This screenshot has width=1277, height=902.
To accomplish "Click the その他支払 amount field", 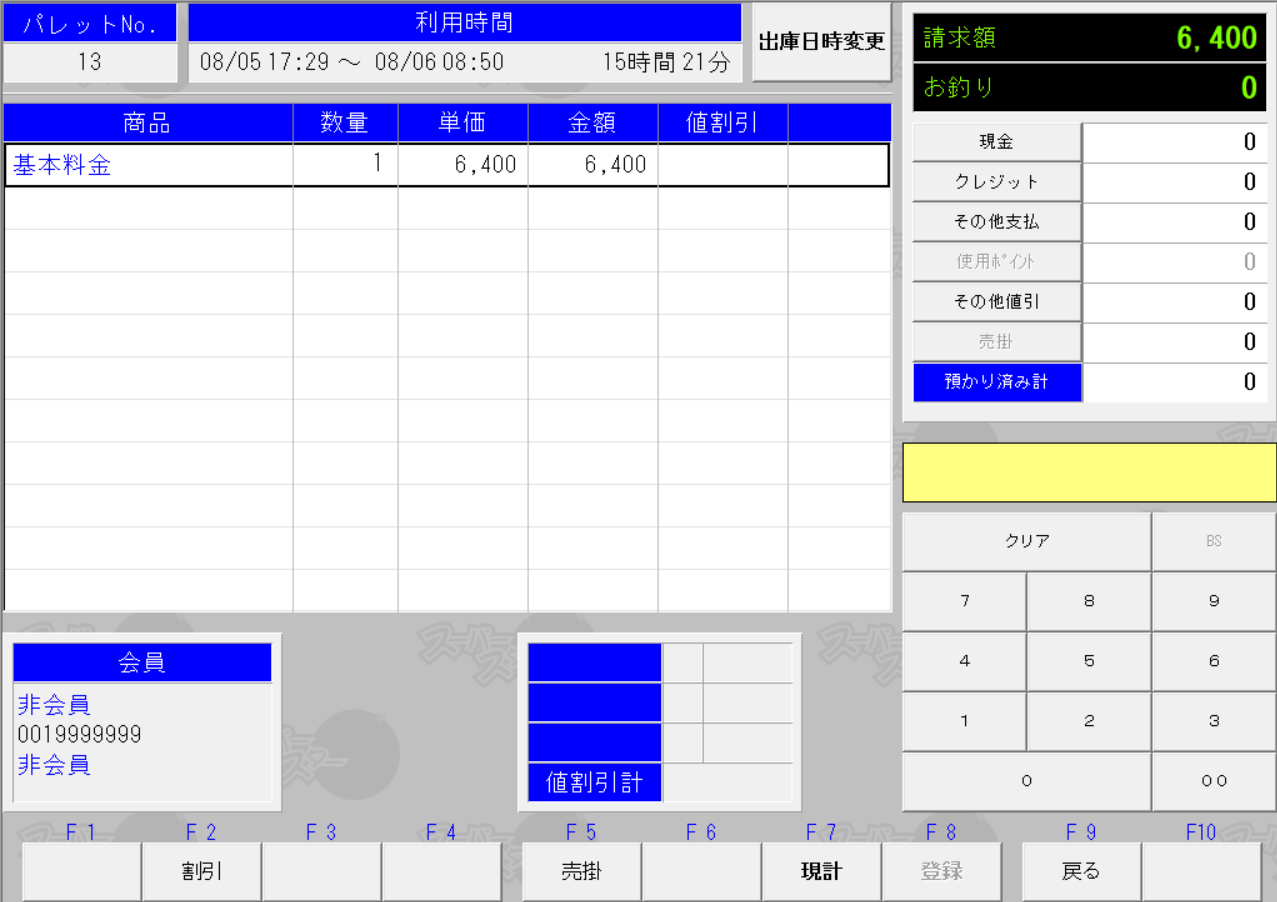I will (1174, 222).
